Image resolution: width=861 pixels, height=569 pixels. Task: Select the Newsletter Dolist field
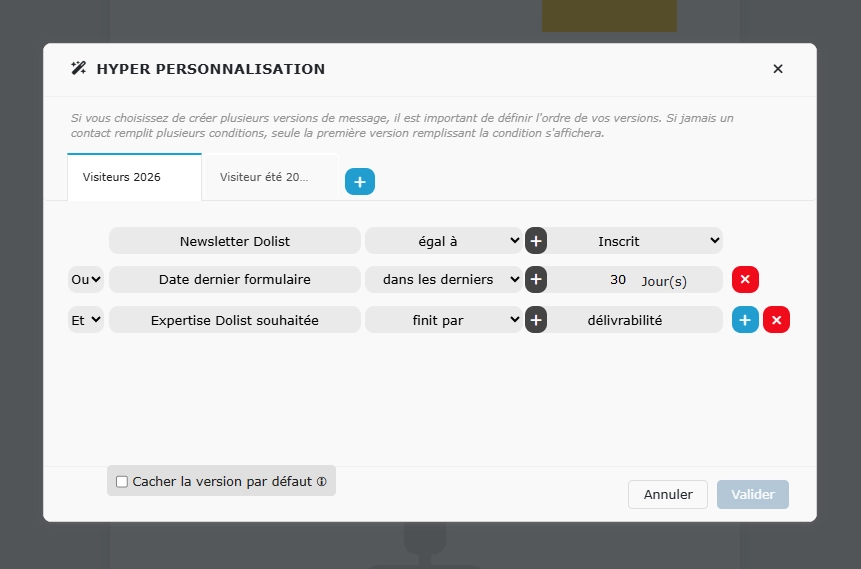pyautogui.click(x=235, y=241)
